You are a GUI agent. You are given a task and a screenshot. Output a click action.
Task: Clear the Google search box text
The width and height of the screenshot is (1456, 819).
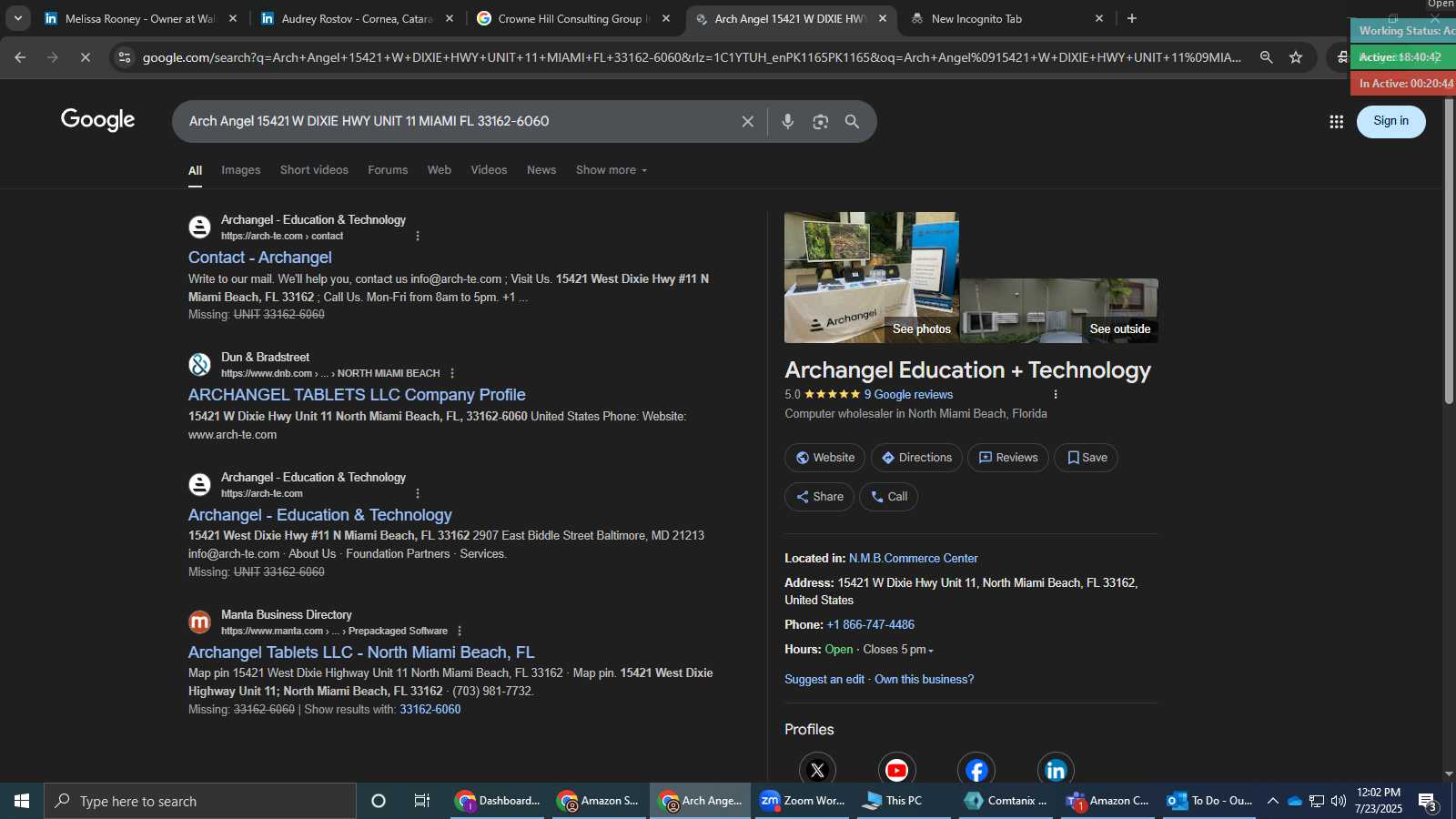pos(747,121)
